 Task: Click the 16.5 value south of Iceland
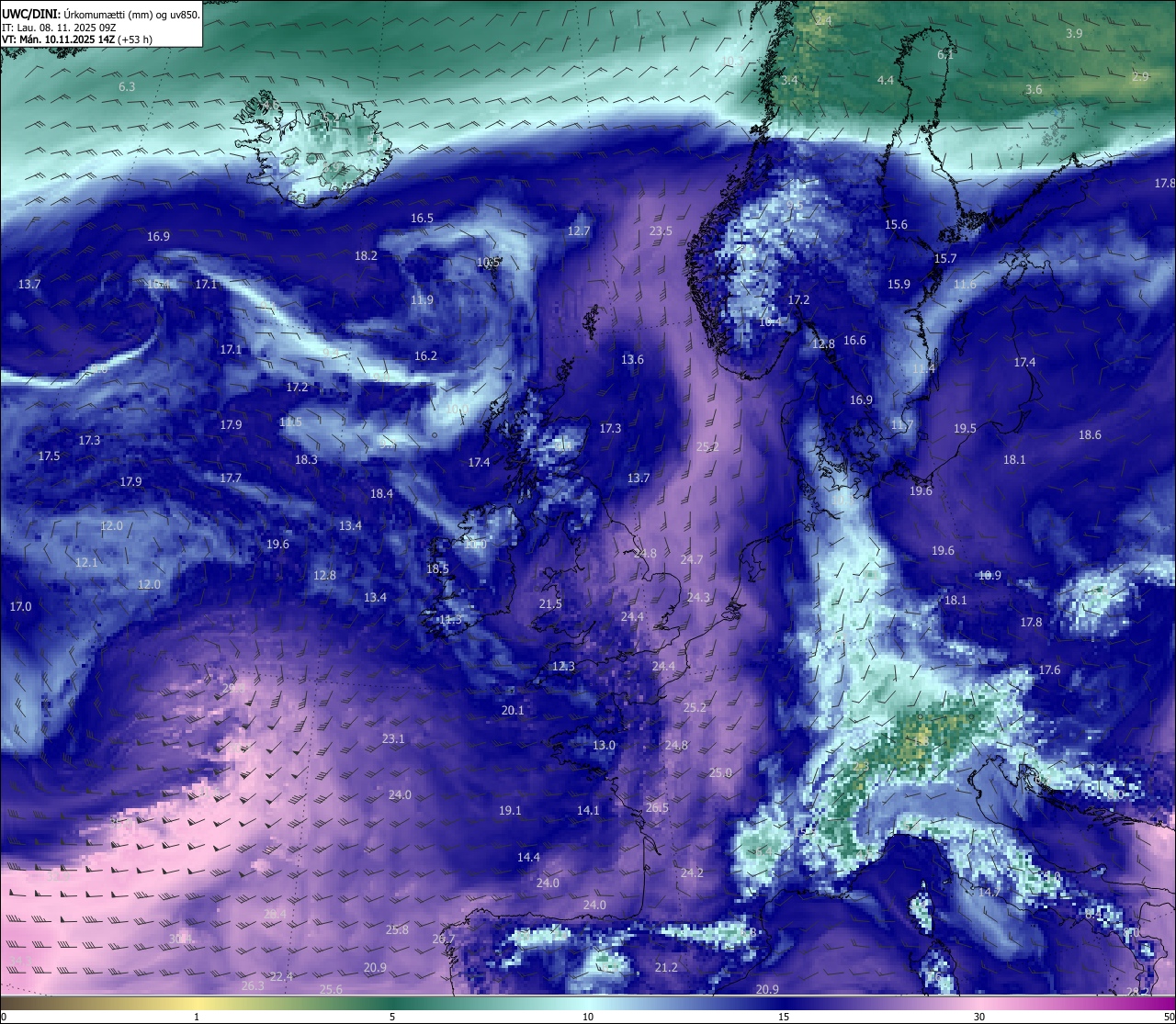click(x=422, y=218)
